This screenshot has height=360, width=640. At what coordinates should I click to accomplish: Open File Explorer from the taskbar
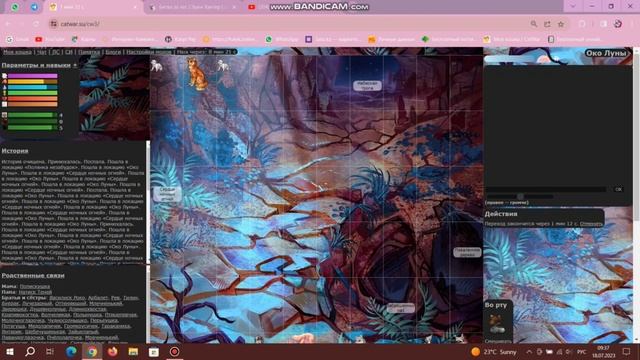point(133,352)
